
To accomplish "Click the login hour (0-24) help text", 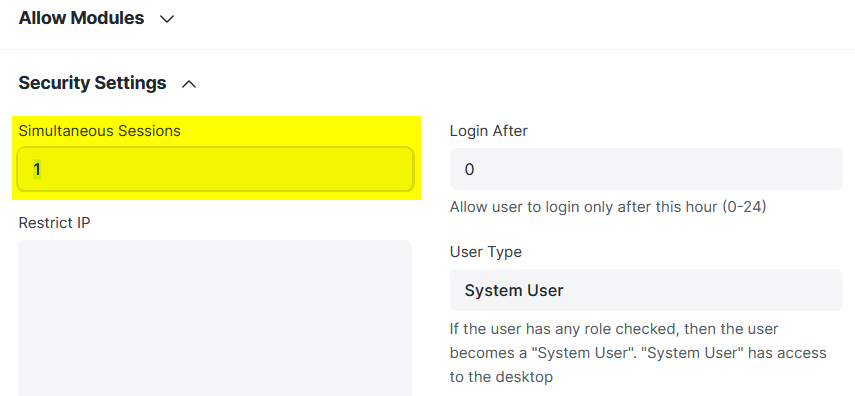I will (608, 207).
